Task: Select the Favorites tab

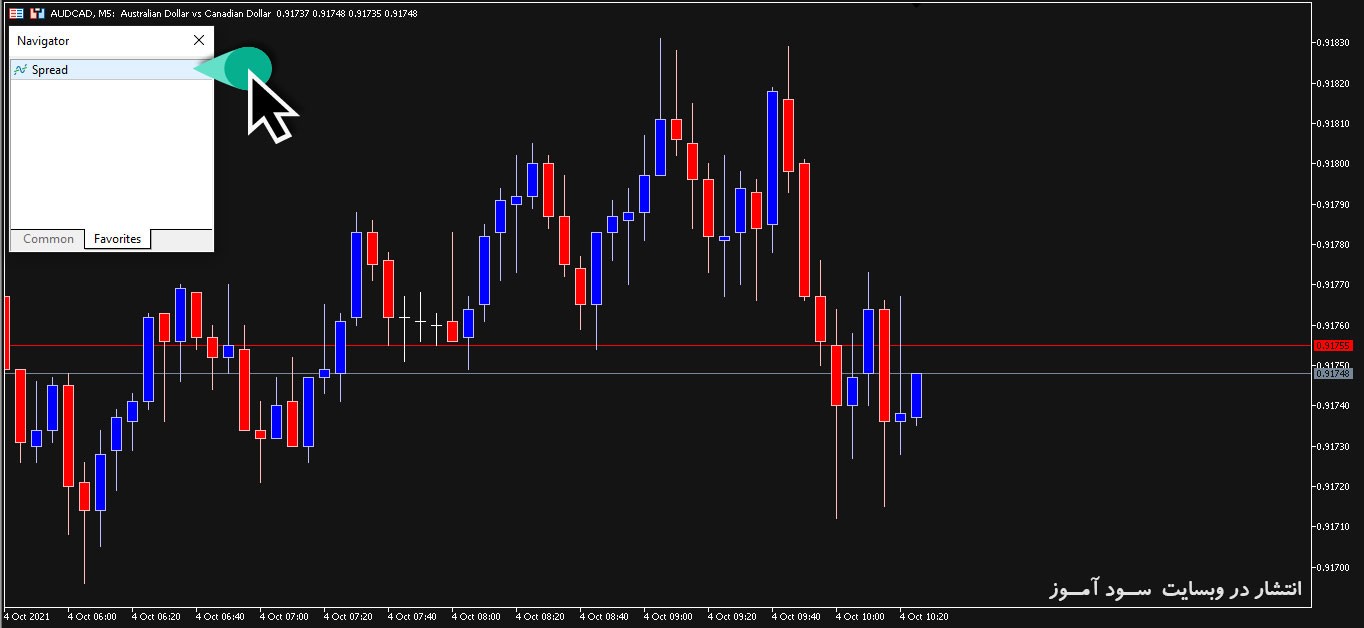Action: pyautogui.click(x=117, y=239)
